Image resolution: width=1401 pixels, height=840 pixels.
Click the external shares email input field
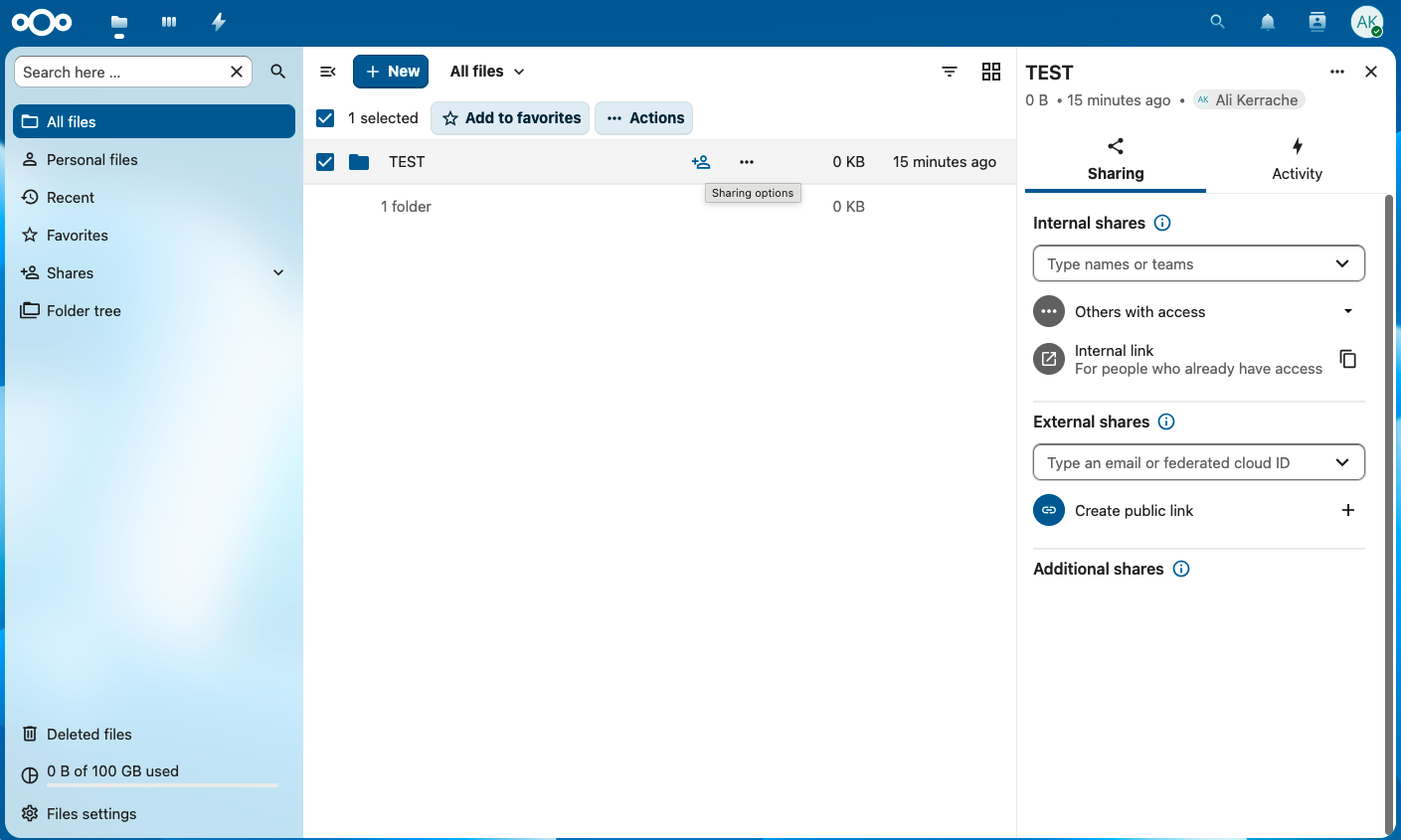pyautogui.click(x=1183, y=463)
